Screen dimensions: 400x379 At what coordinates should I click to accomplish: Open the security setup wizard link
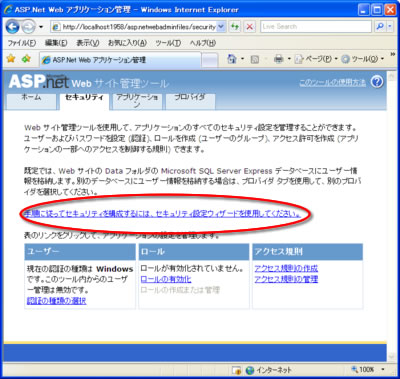click(x=162, y=214)
